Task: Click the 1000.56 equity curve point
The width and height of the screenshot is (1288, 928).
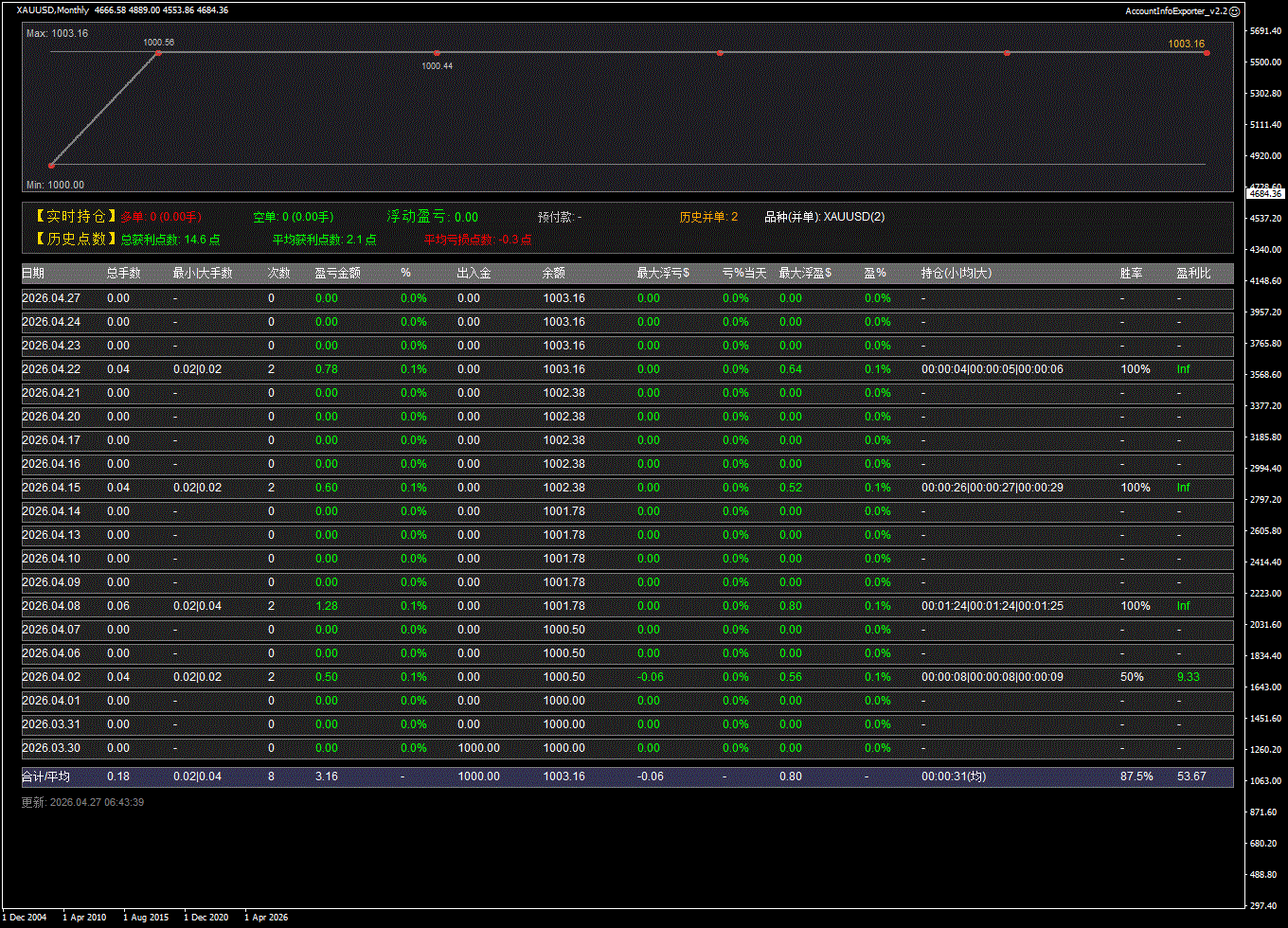Action: (158, 53)
